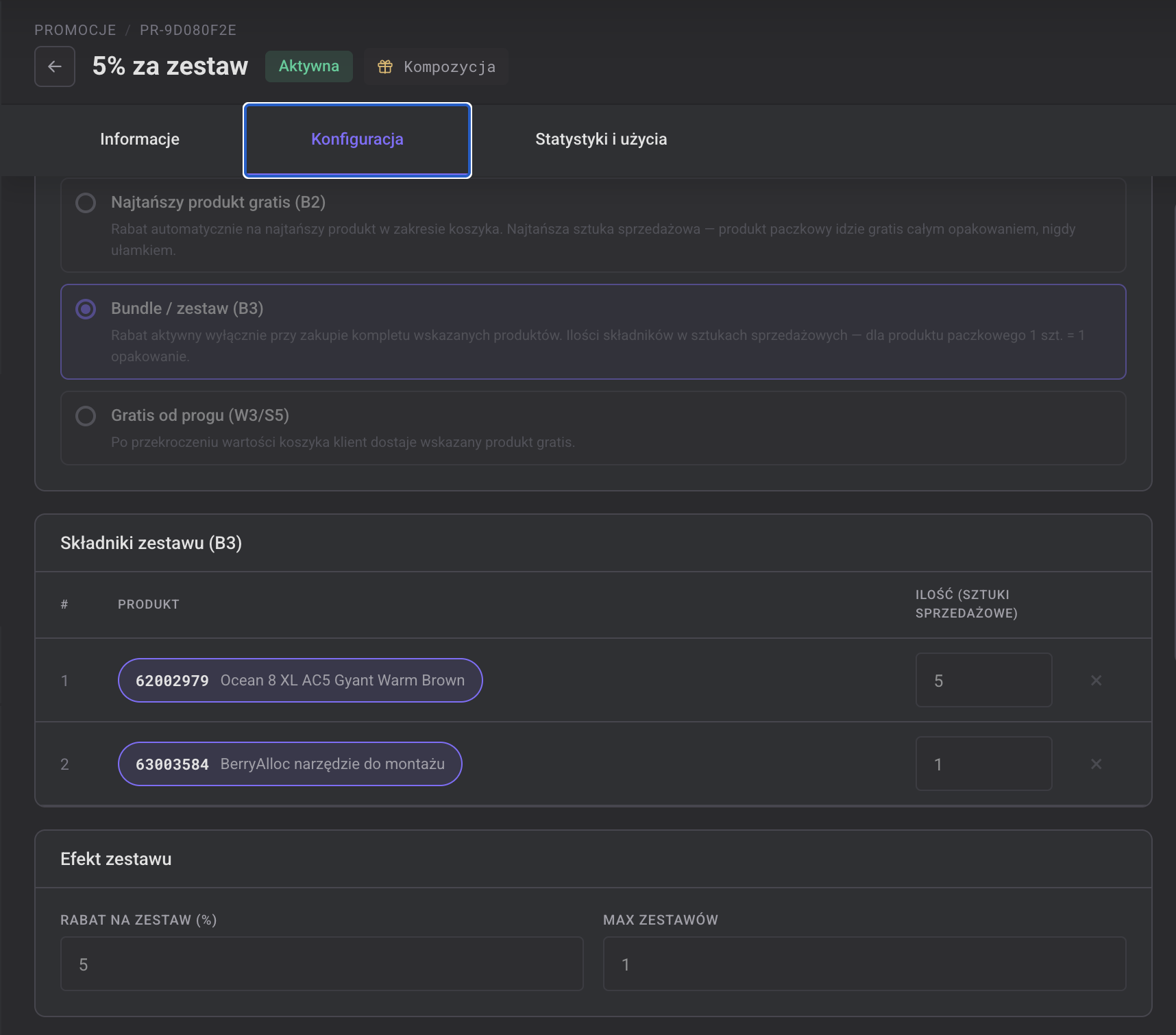
Task: Click the Aktywna status badge
Action: point(309,66)
